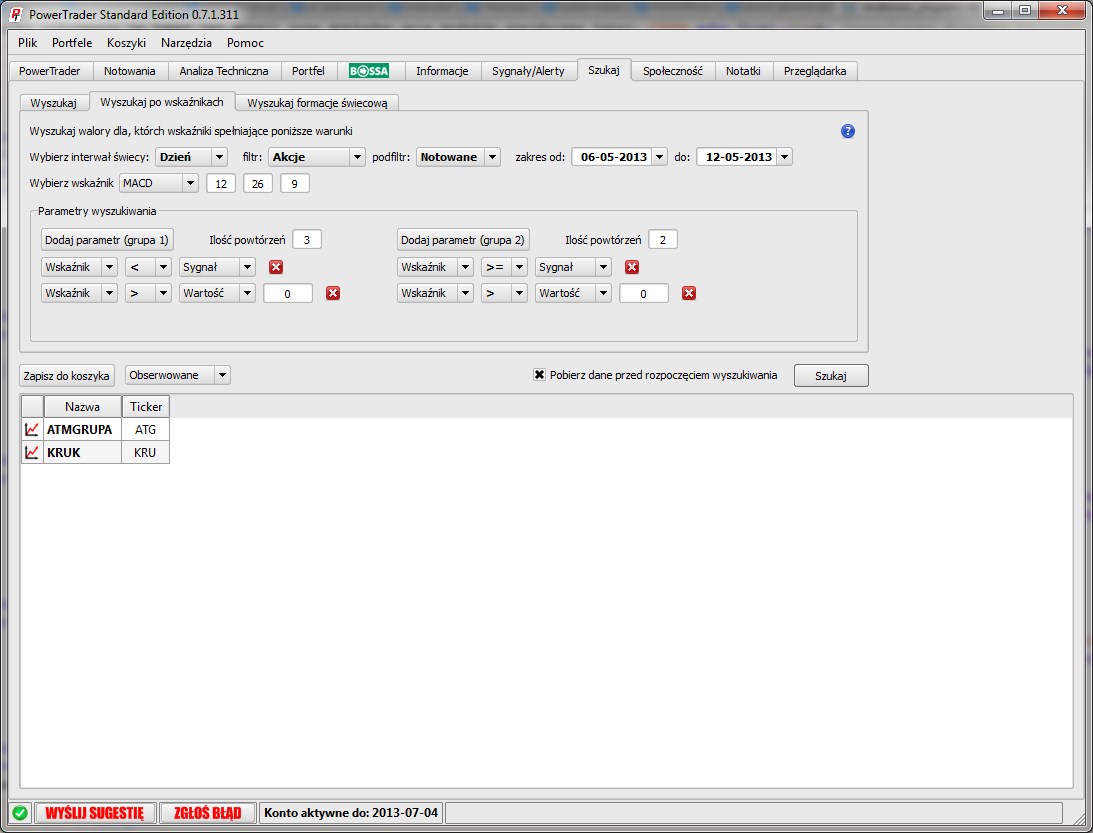Delete group 2 Sygnał condition red X
The width and height of the screenshot is (1093, 833).
(632, 267)
